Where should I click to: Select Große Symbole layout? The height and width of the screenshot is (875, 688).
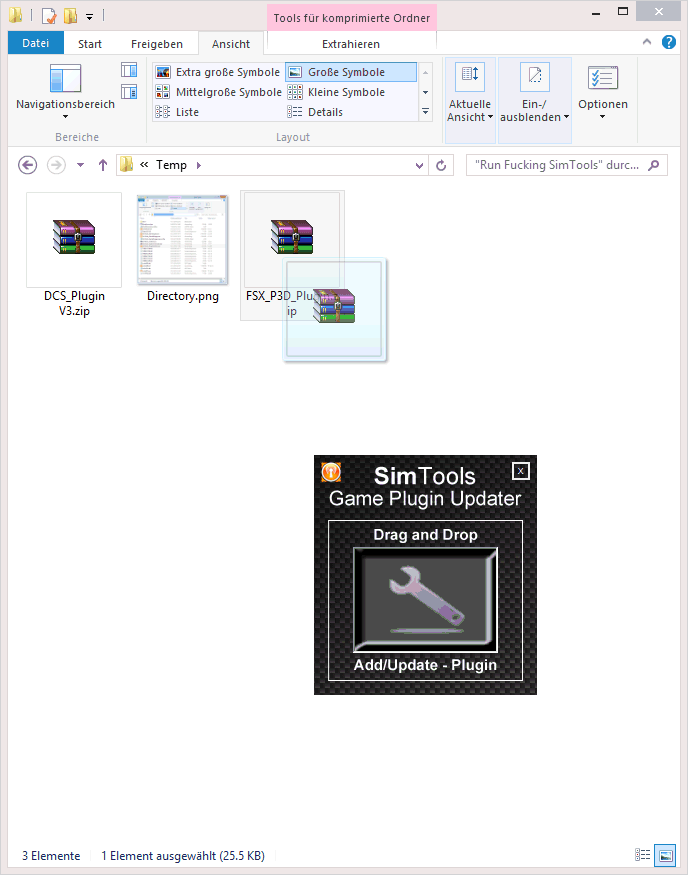coord(351,72)
